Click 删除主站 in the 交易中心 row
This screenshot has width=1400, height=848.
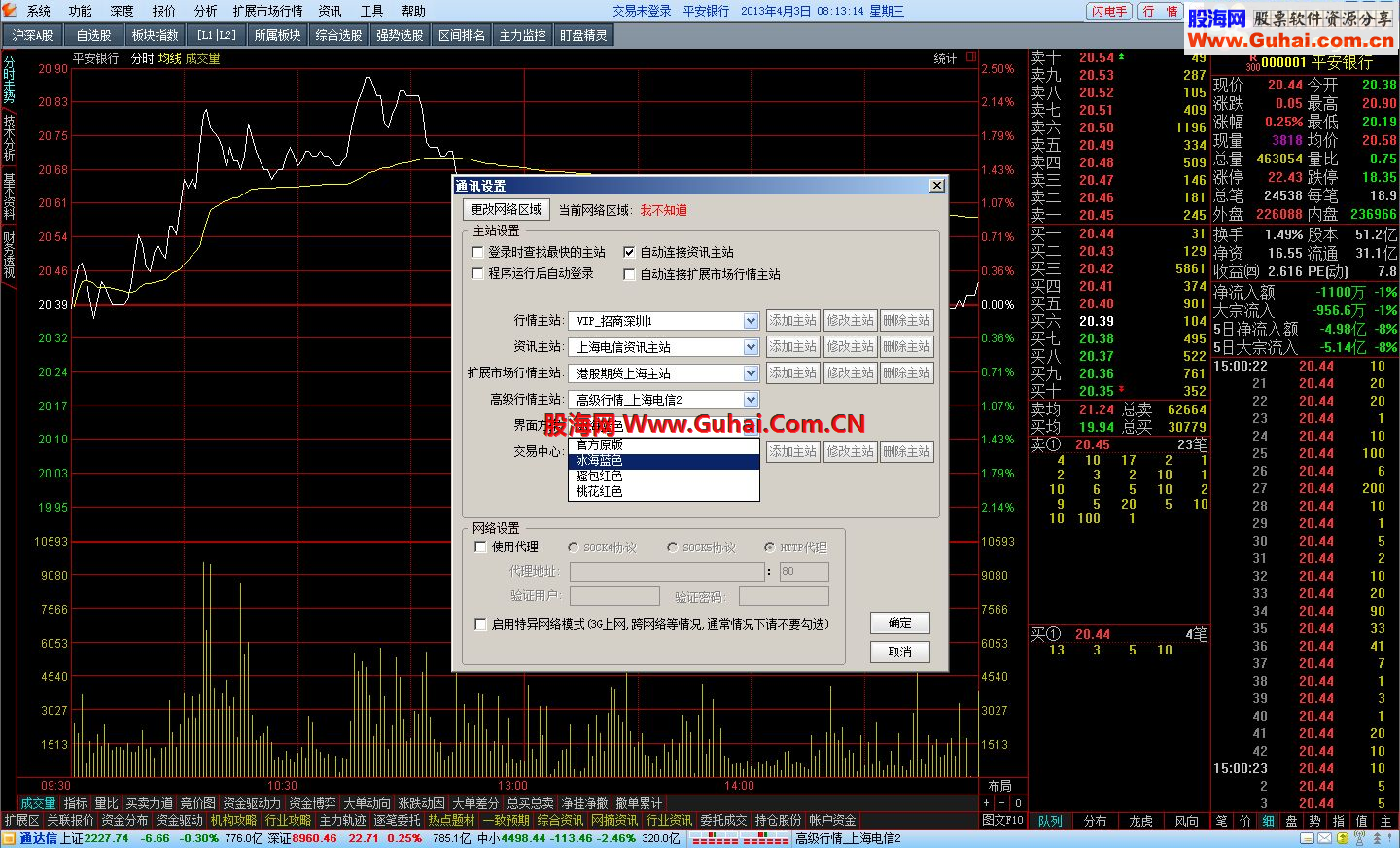(x=907, y=452)
